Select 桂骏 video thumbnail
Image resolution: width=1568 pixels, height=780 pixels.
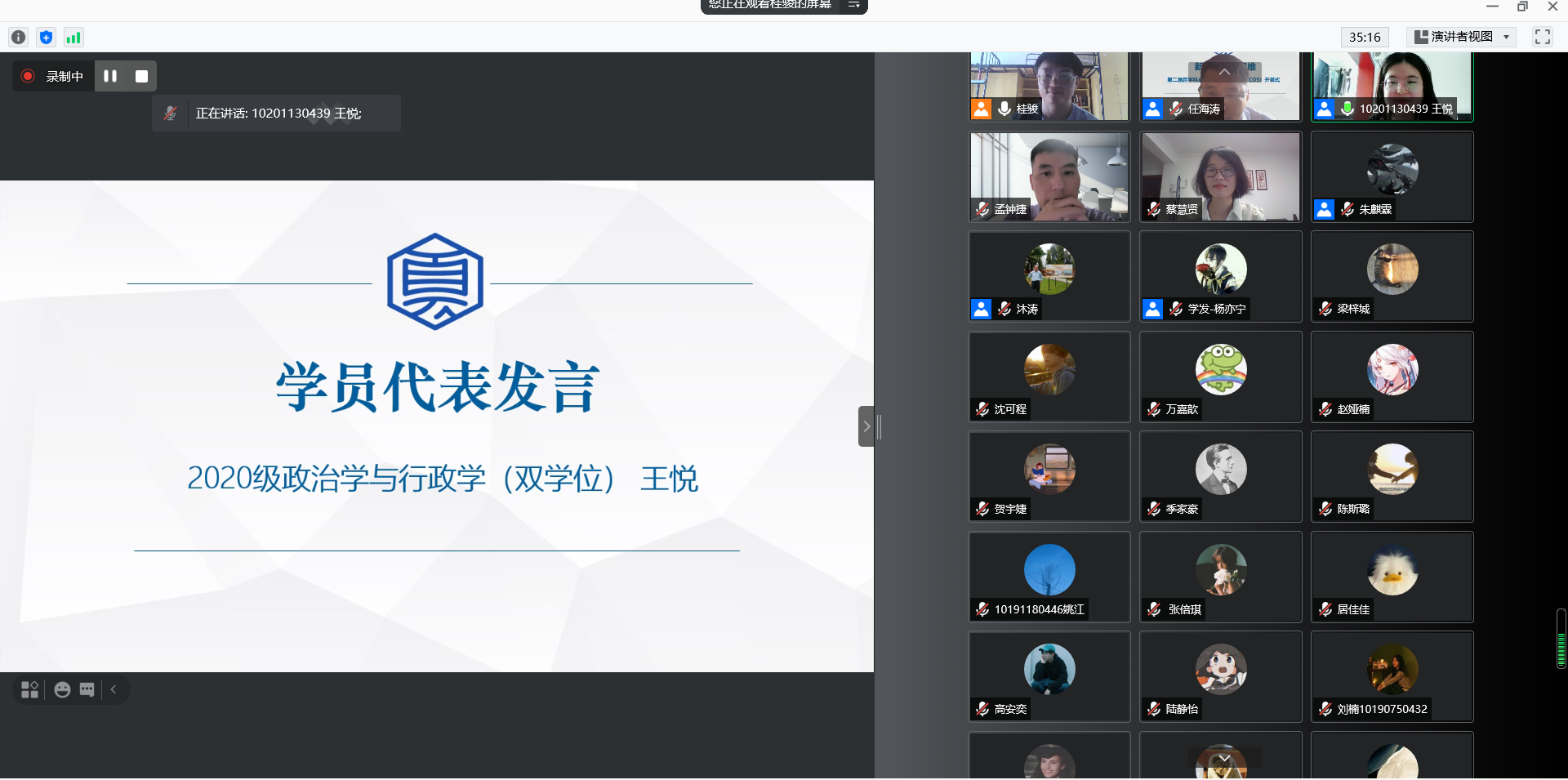(1049, 87)
